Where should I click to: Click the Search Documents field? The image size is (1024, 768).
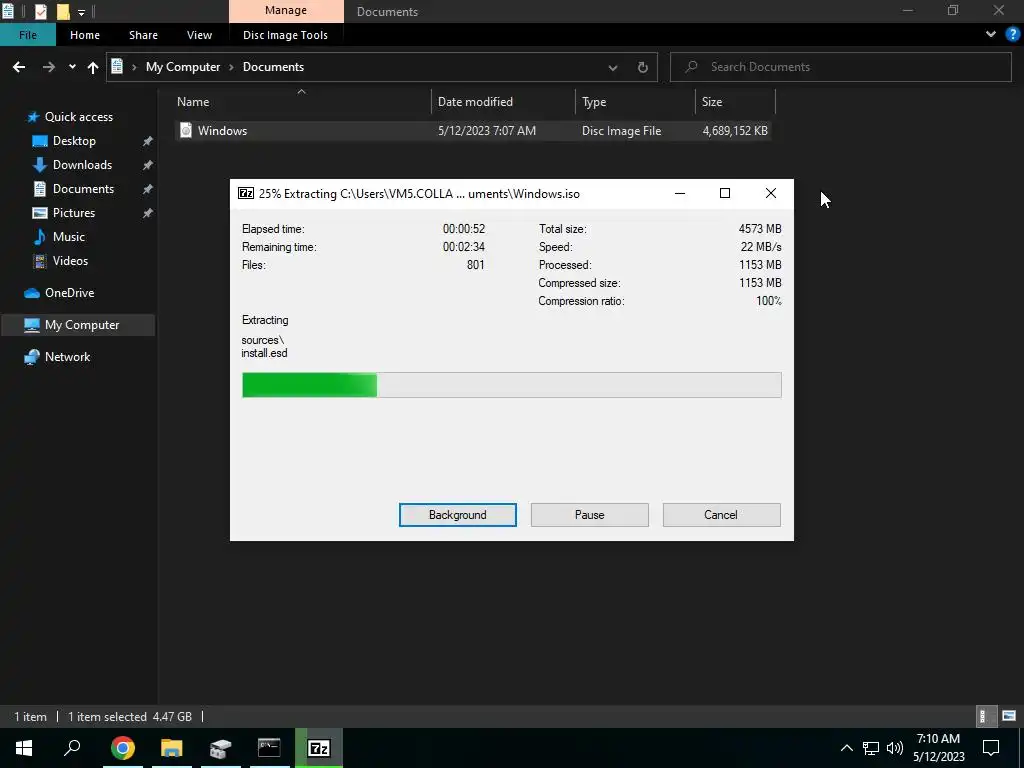(x=840, y=67)
